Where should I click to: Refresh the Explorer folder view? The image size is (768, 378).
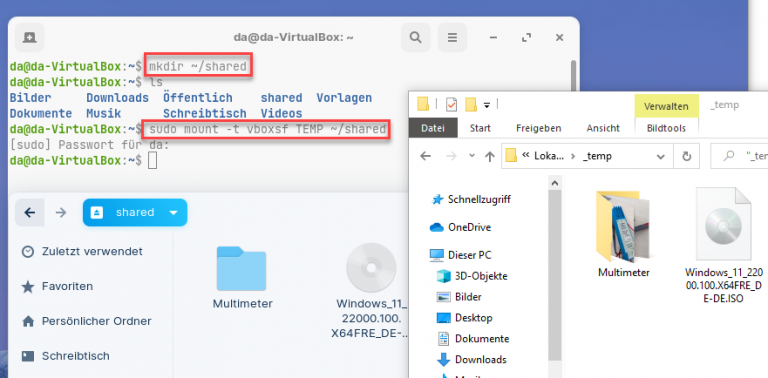[x=687, y=156]
